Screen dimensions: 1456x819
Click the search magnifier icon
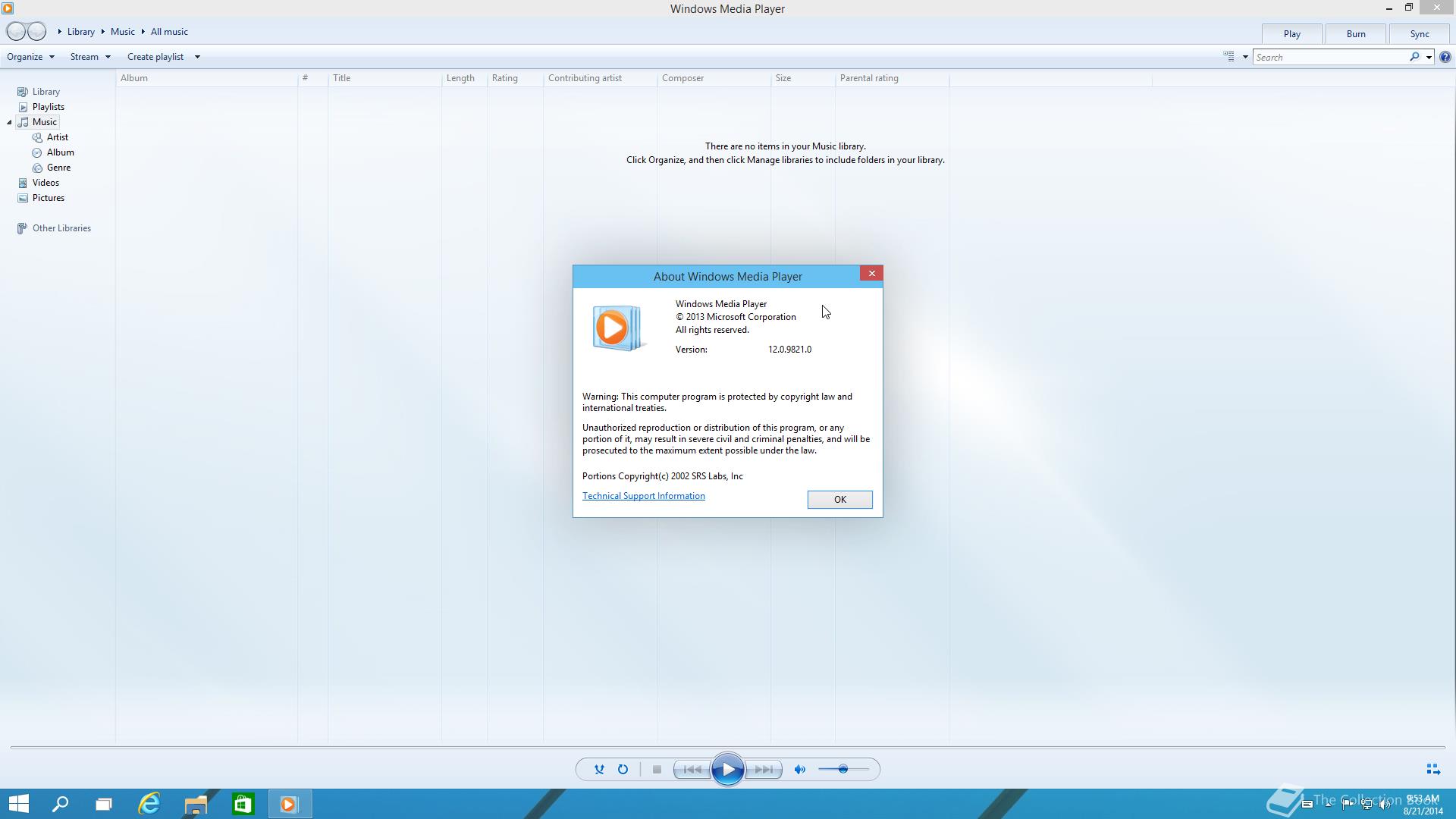coord(1414,57)
